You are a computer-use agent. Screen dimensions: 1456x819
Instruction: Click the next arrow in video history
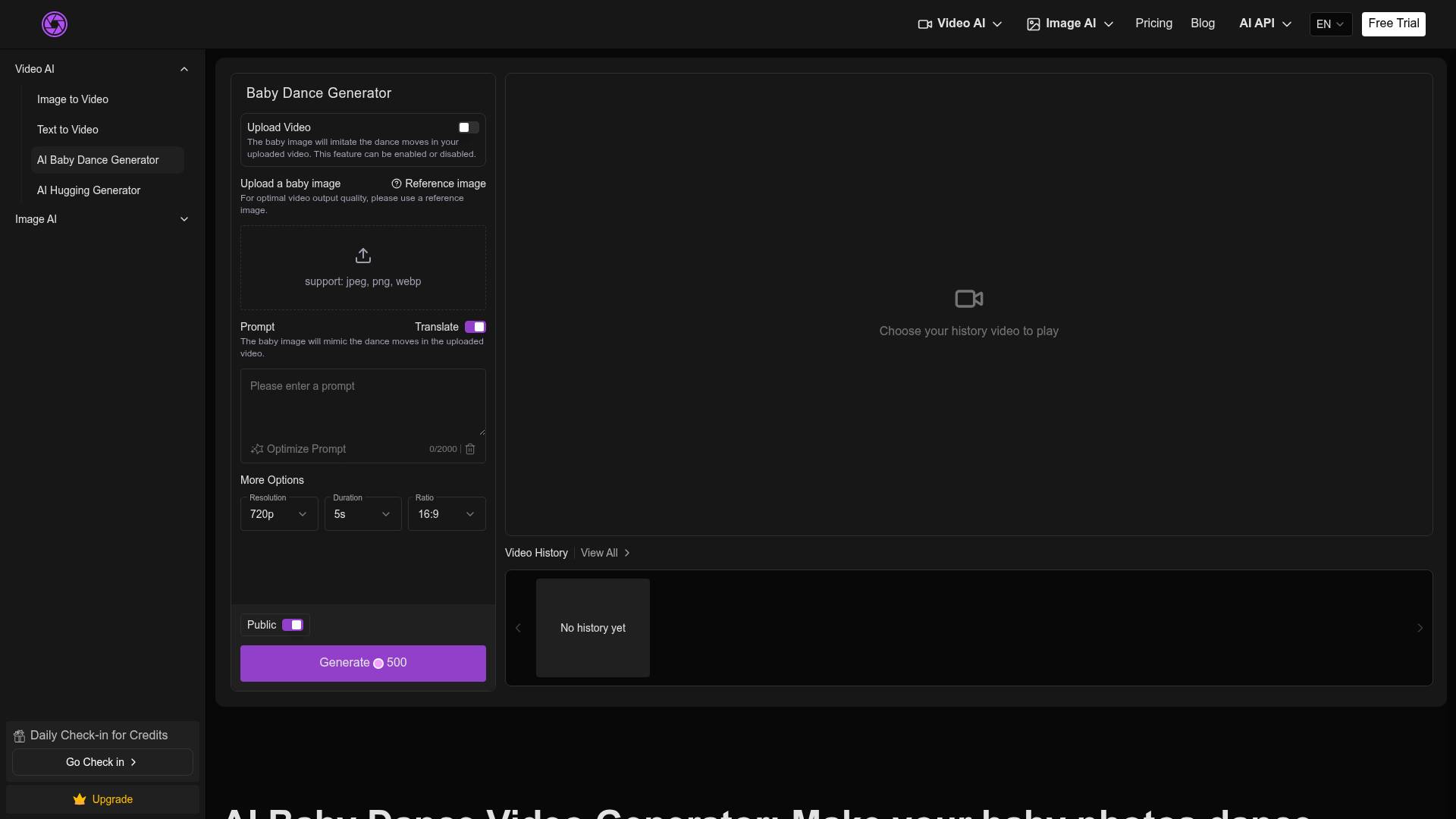pos(1420,628)
